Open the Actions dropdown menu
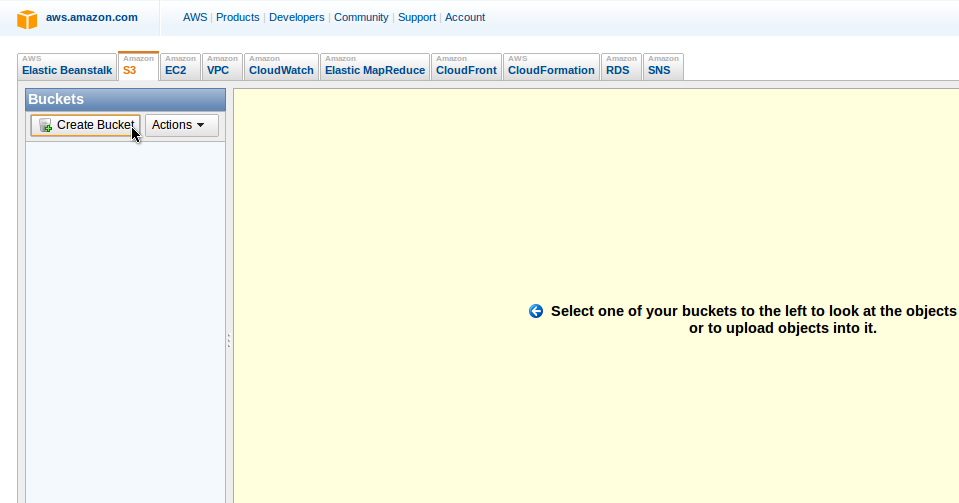This screenshot has width=959, height=503. click(182, 125)
